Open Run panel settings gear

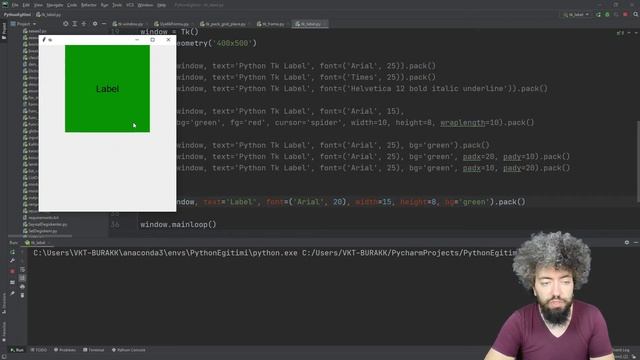coord(627,242)
